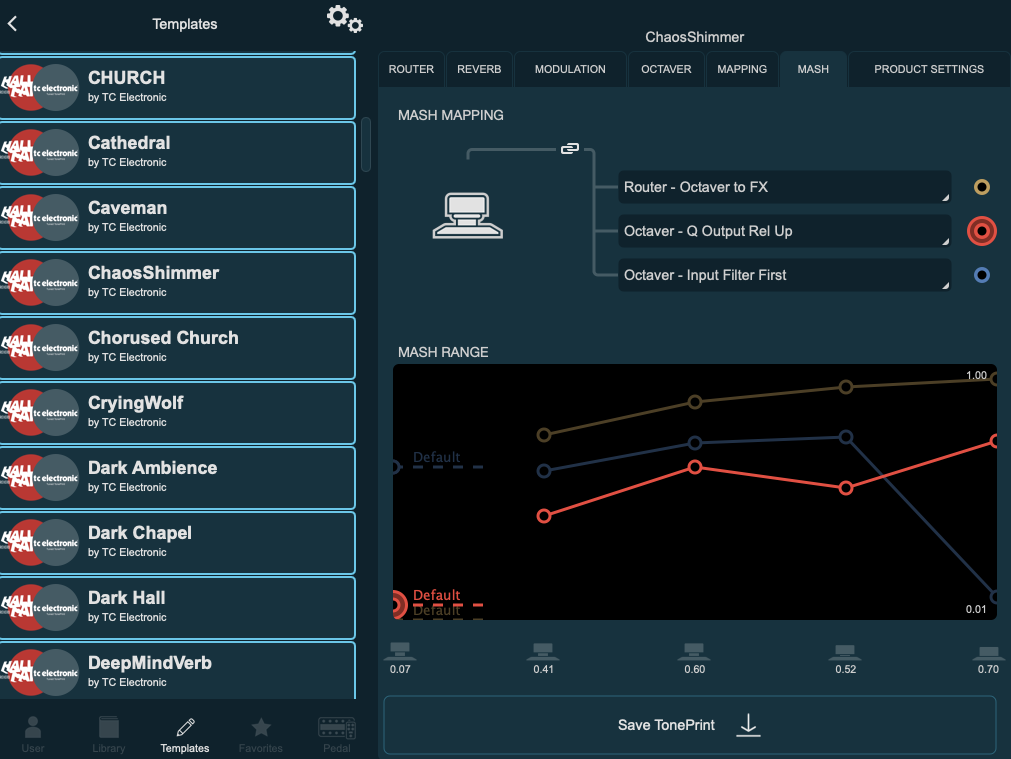This screenshot has height=759, width=1011.
Task: Select the blue mapping indicator dot
Action: click(x=981, y=275)
